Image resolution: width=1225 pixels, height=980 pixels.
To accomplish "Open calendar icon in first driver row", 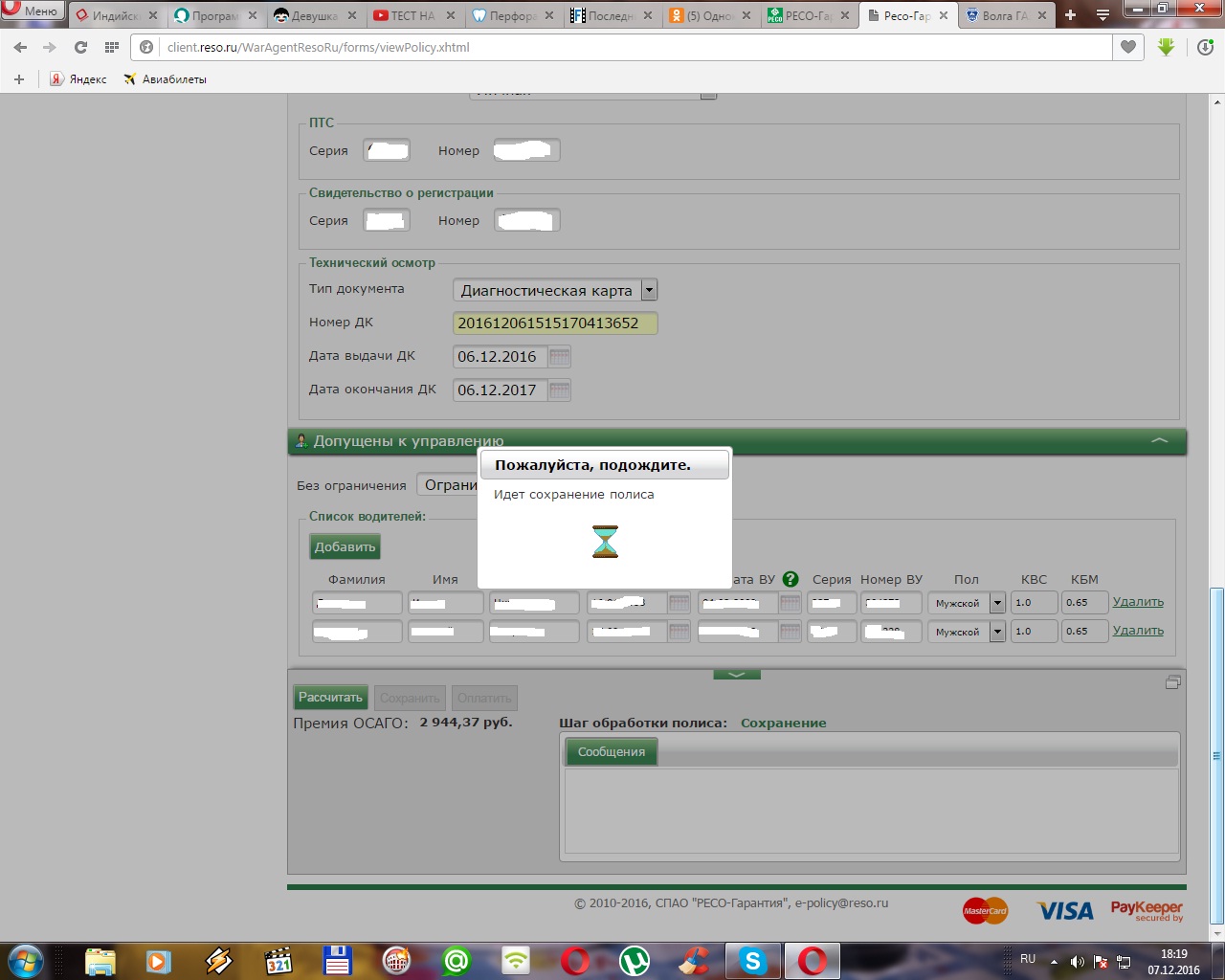I will coord(679,603).
